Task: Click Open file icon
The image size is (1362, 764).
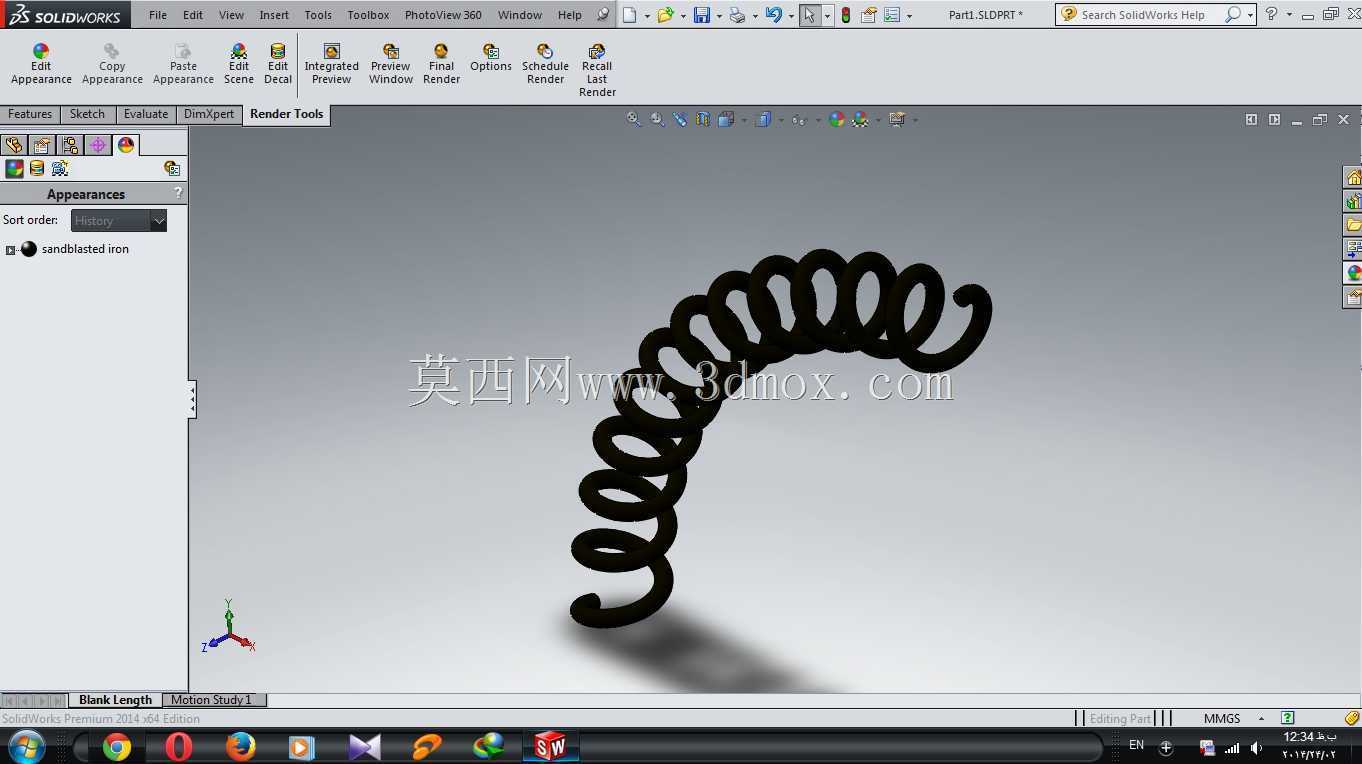Action: click(x=665, y=15)
